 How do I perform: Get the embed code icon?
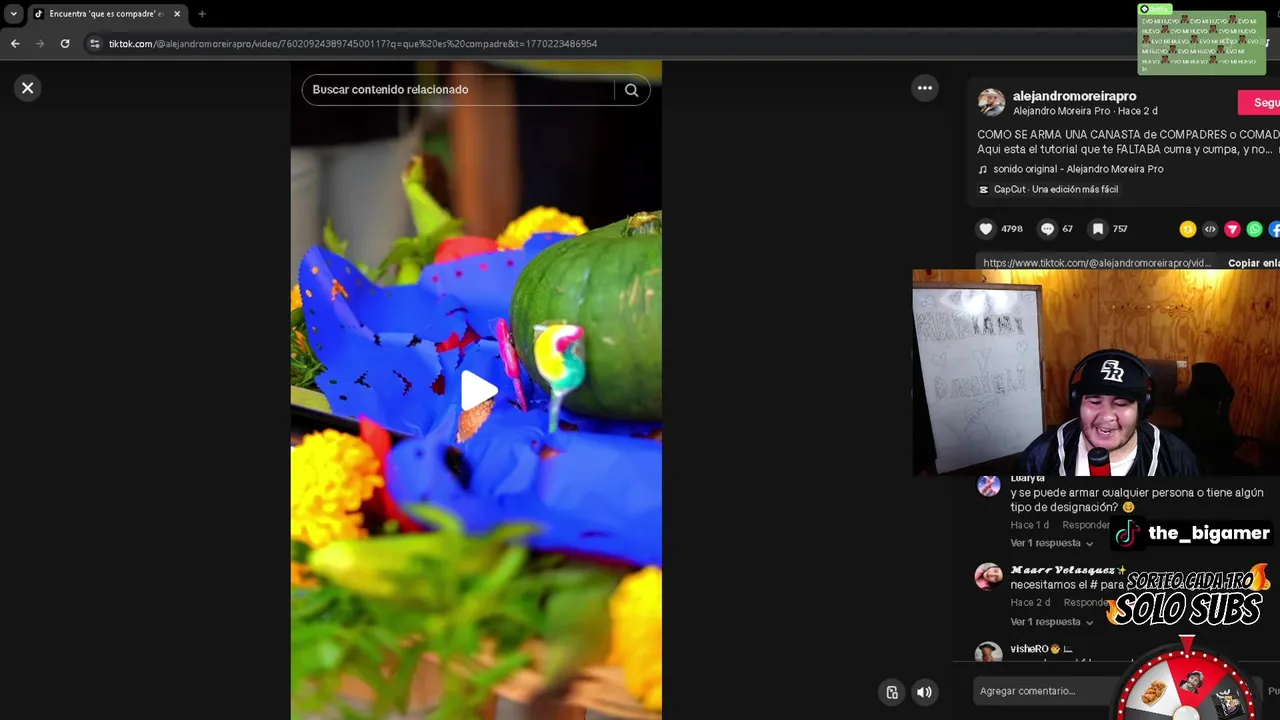(1210, 229)
